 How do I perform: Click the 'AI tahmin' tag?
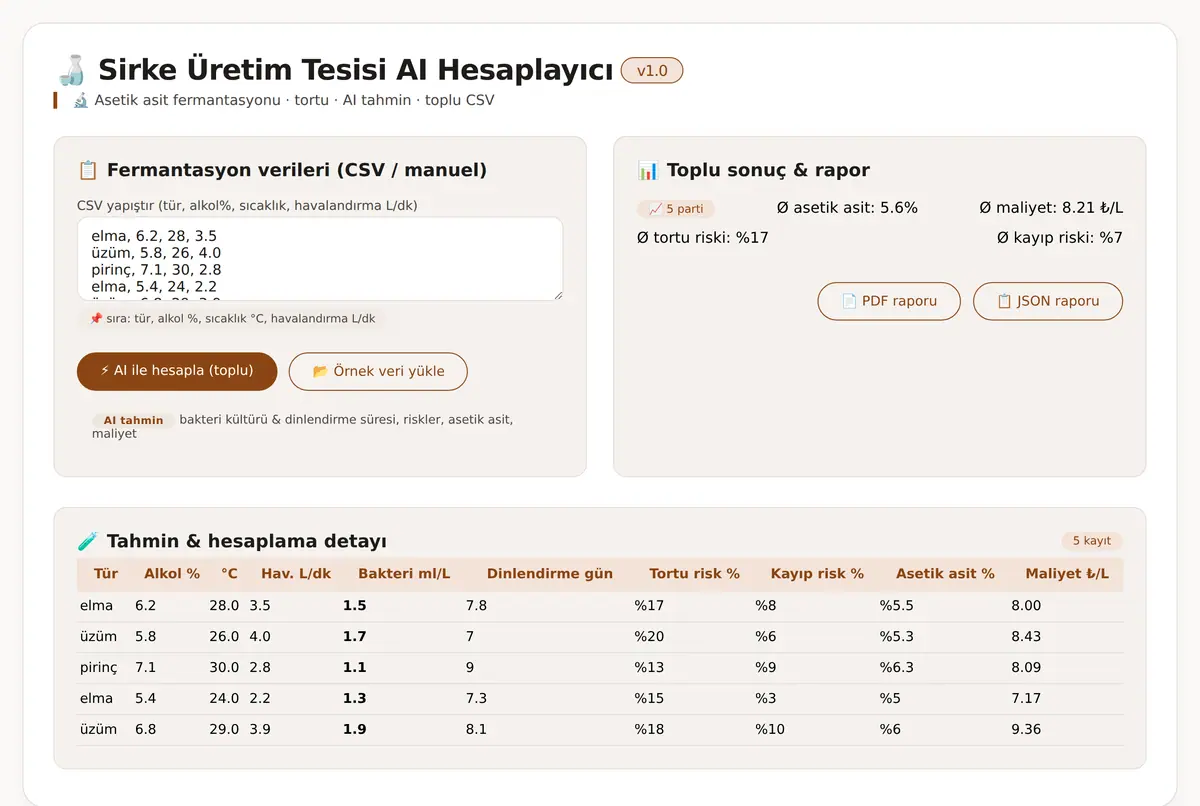click(x=134, y=421)
